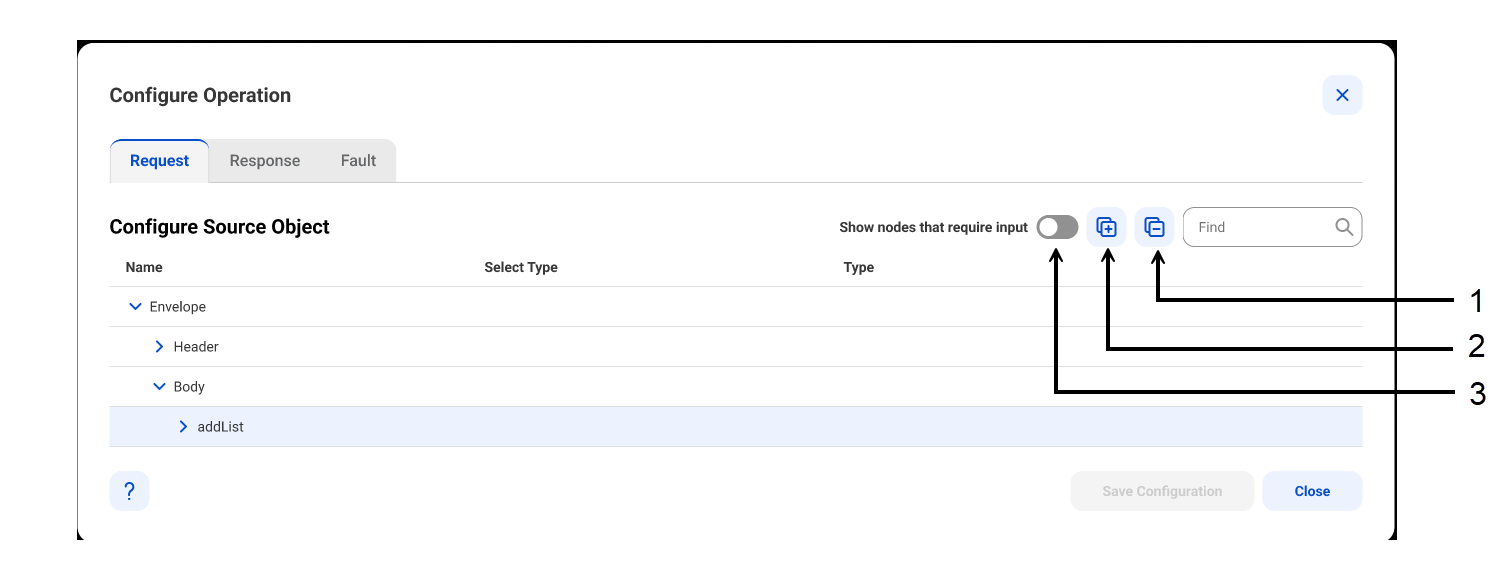Switch to the Request tab

[159, 161]
